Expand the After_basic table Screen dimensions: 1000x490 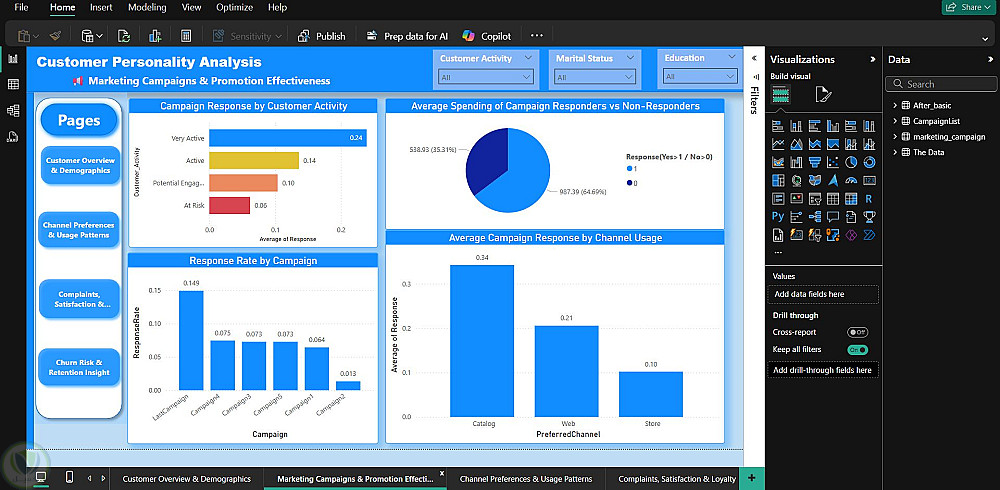coord(895,105)
